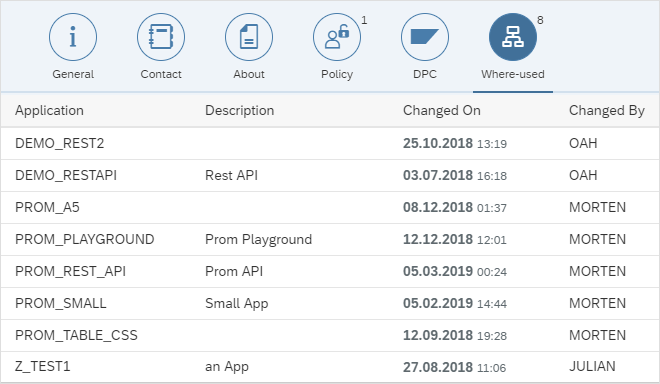Image resolution: width=660 pixels, height=384 pixels.
Task: Select the PROM_TABLE_CSS application entry
Action: pos(76,335)
